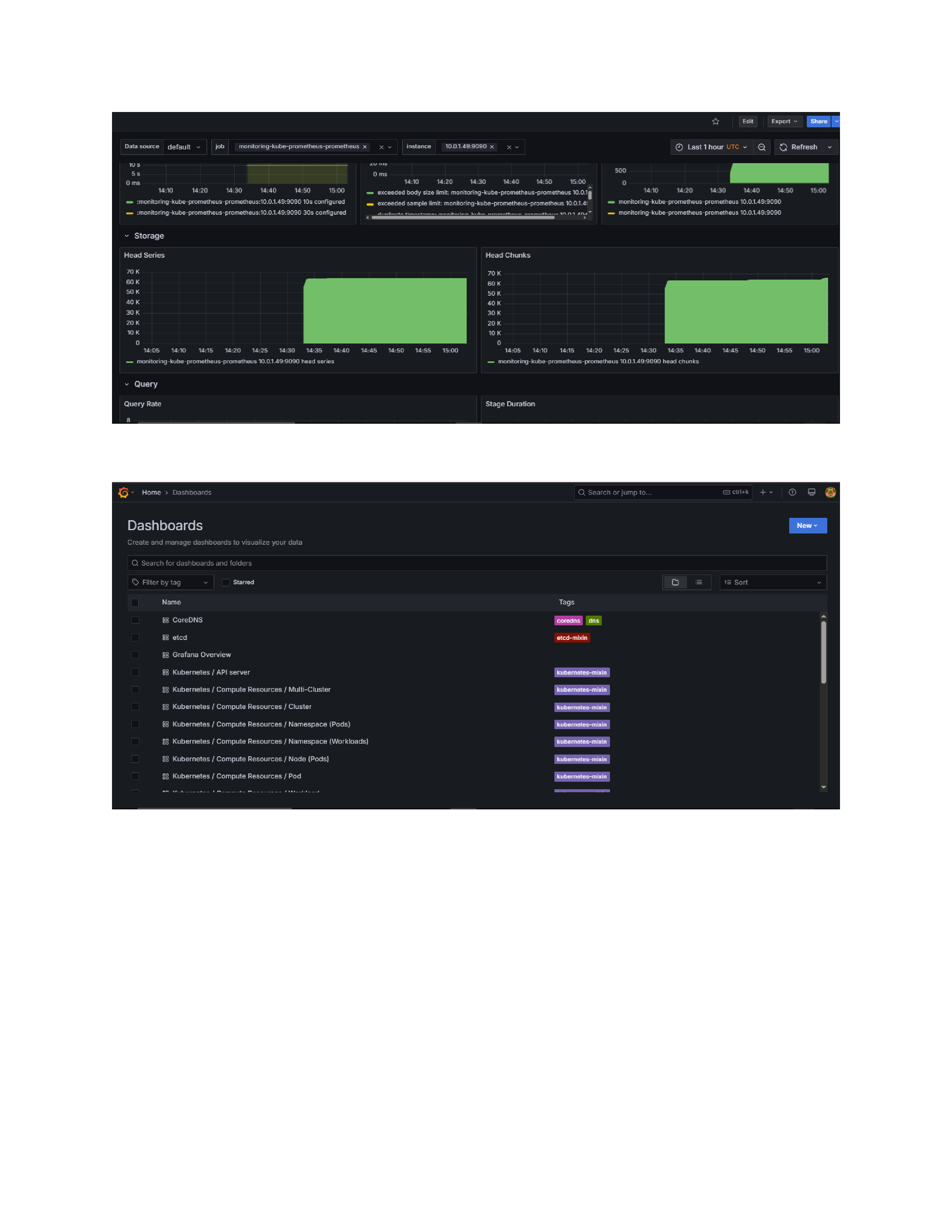Remove the 10.0.1.49:9090 instance tag

tap(492, 147)
